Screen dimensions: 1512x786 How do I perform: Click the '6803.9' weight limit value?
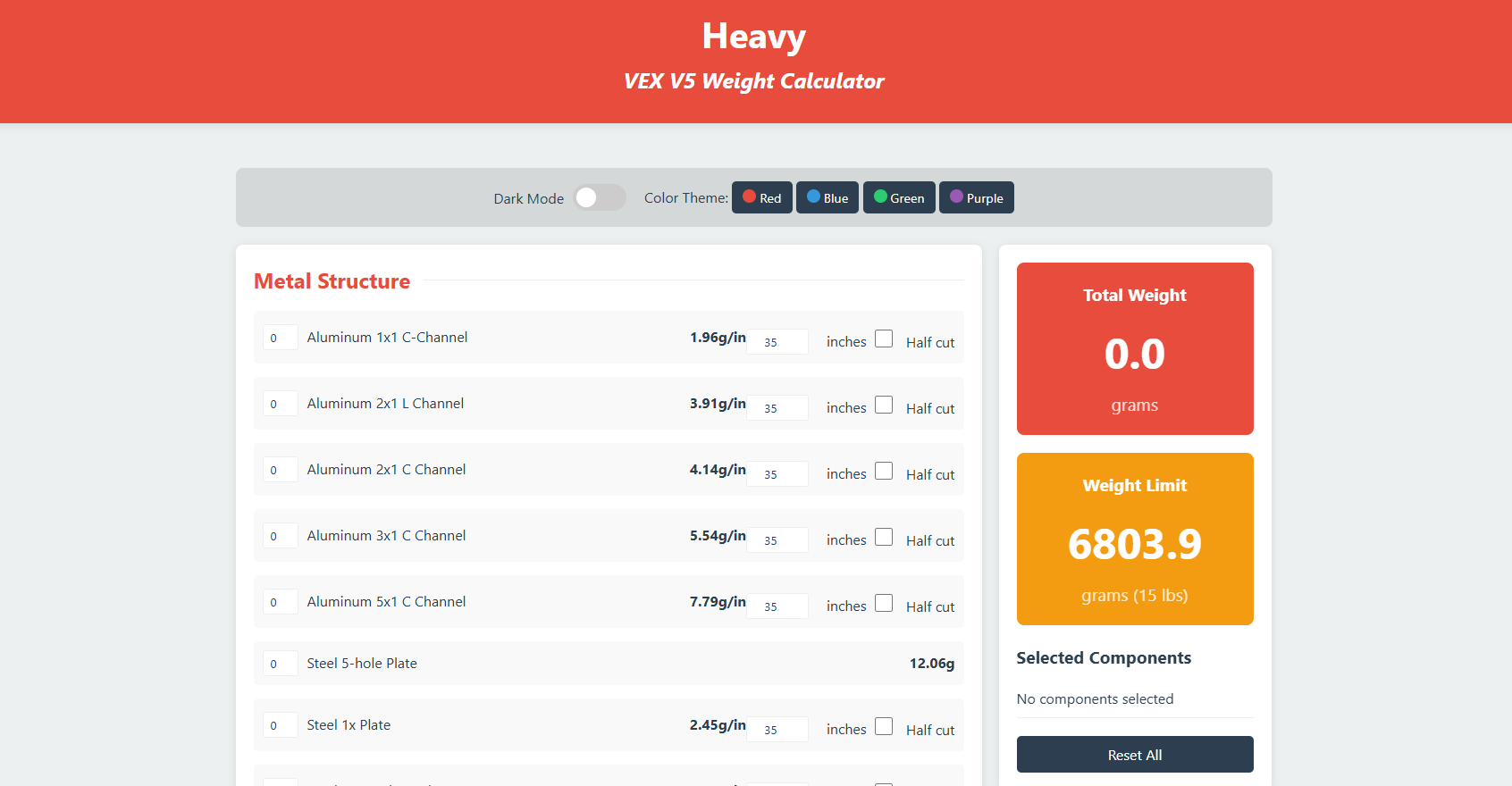point(1135,544)
